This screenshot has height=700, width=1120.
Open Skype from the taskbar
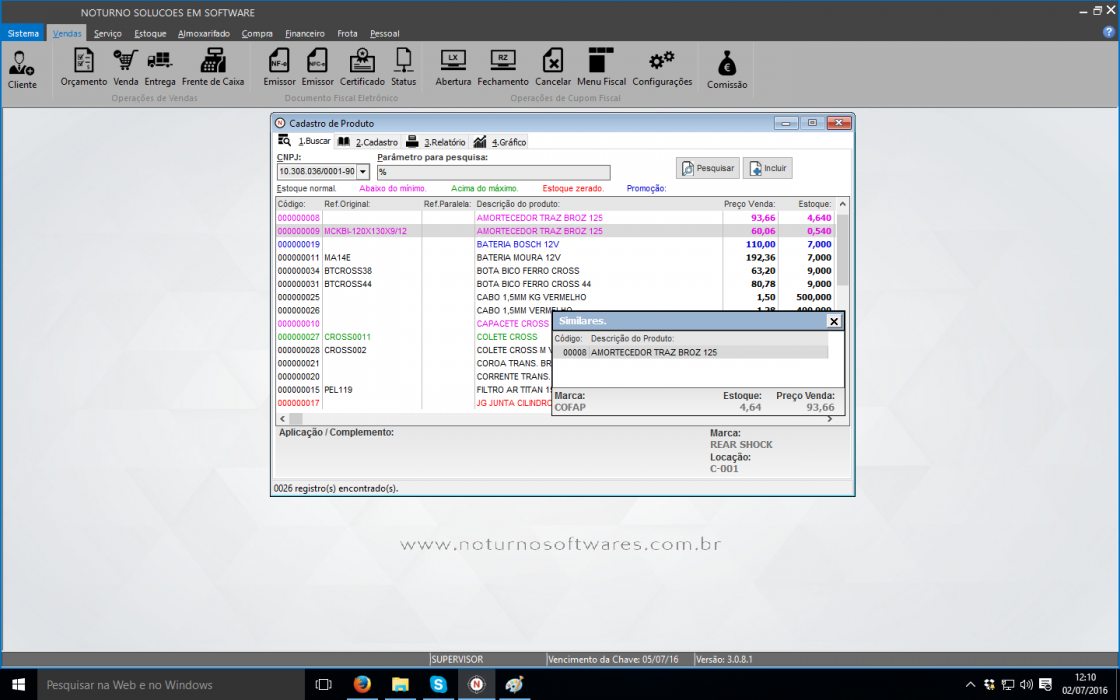coord(438,684)
